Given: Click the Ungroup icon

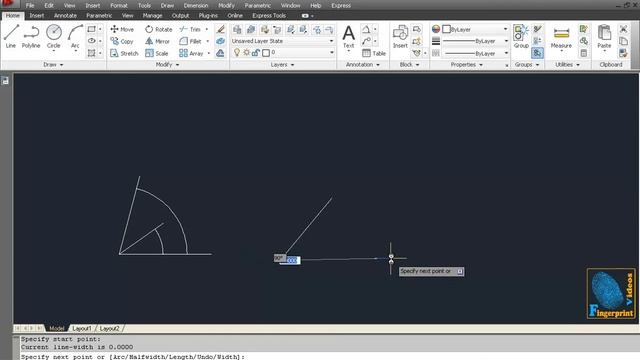Looking at the screenshot, I should [x=538, y=29].
